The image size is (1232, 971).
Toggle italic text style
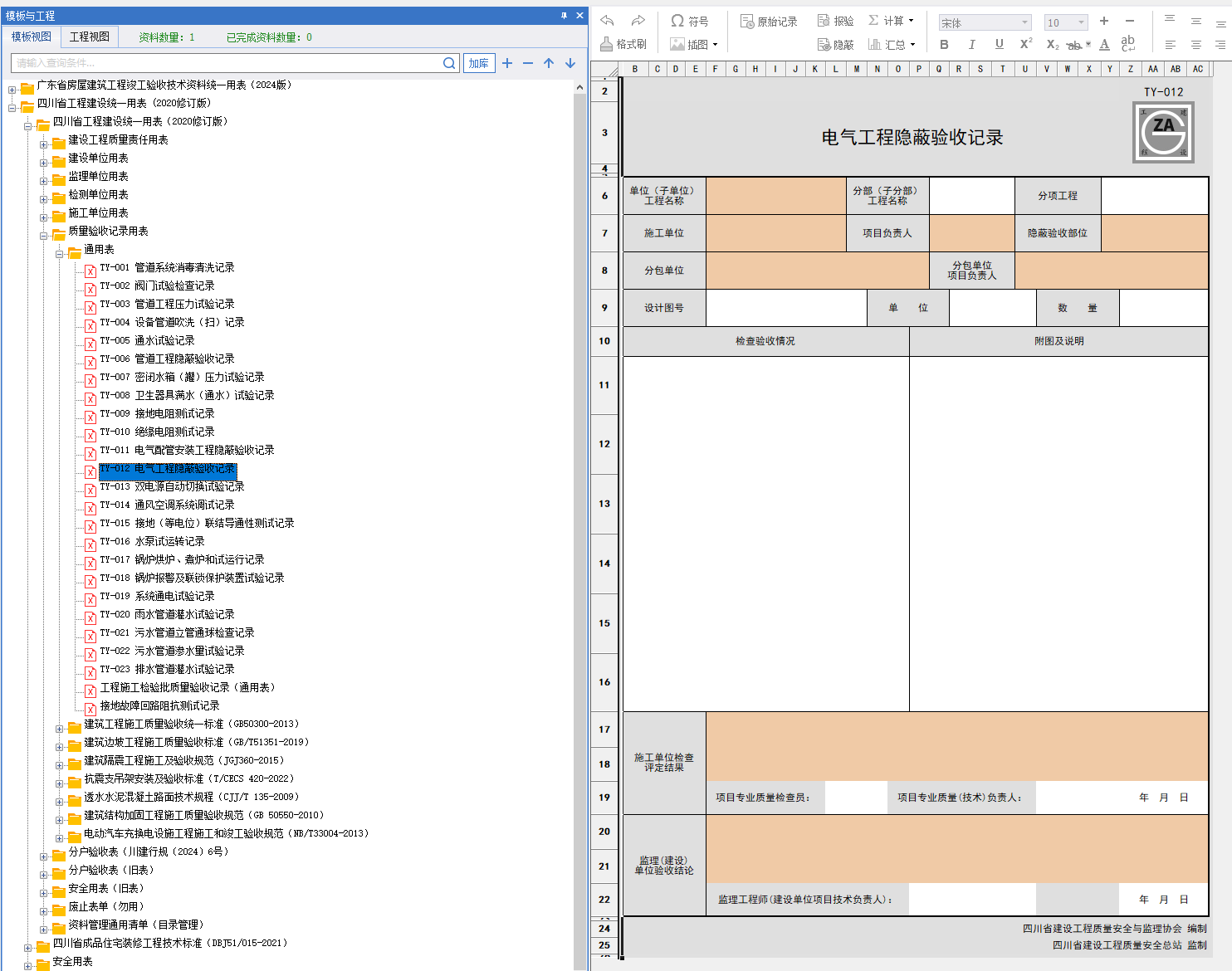(971, 44)
